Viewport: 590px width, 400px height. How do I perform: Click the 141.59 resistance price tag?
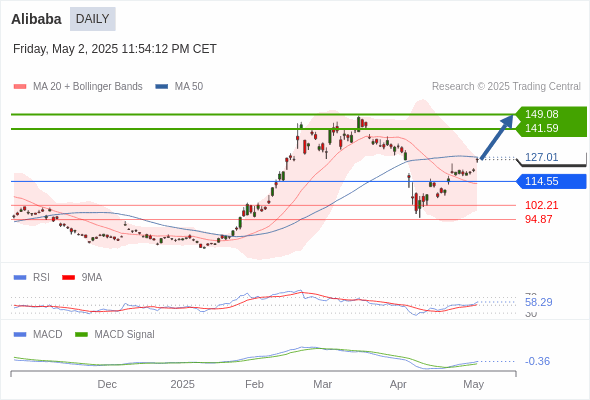tap(550, 128)
